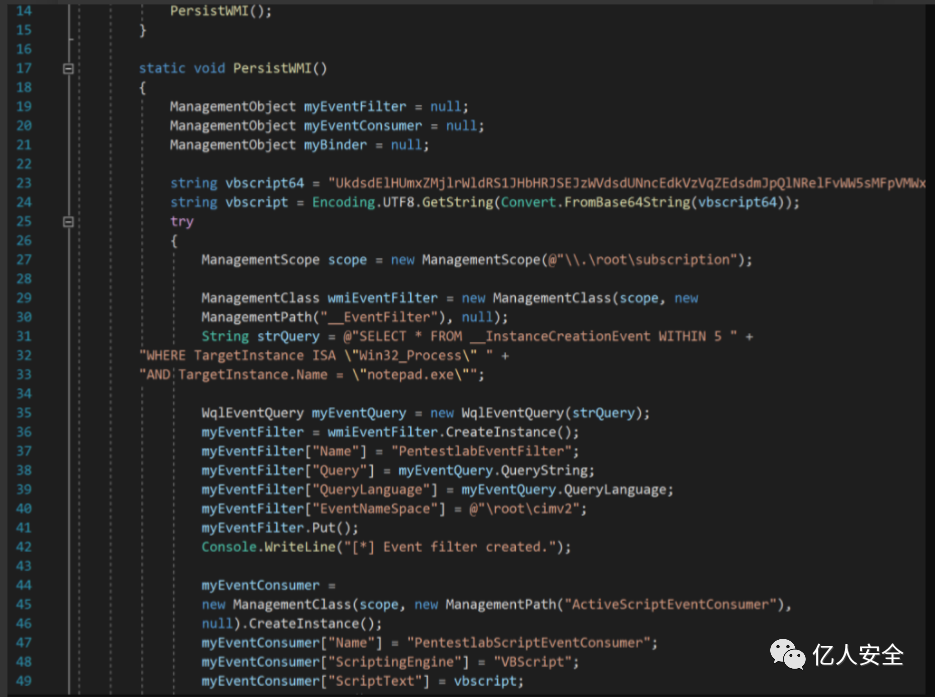Click Console.WriteLine event filter created line
The height and width of the screenshot is (697, 935).
point(386,547)
